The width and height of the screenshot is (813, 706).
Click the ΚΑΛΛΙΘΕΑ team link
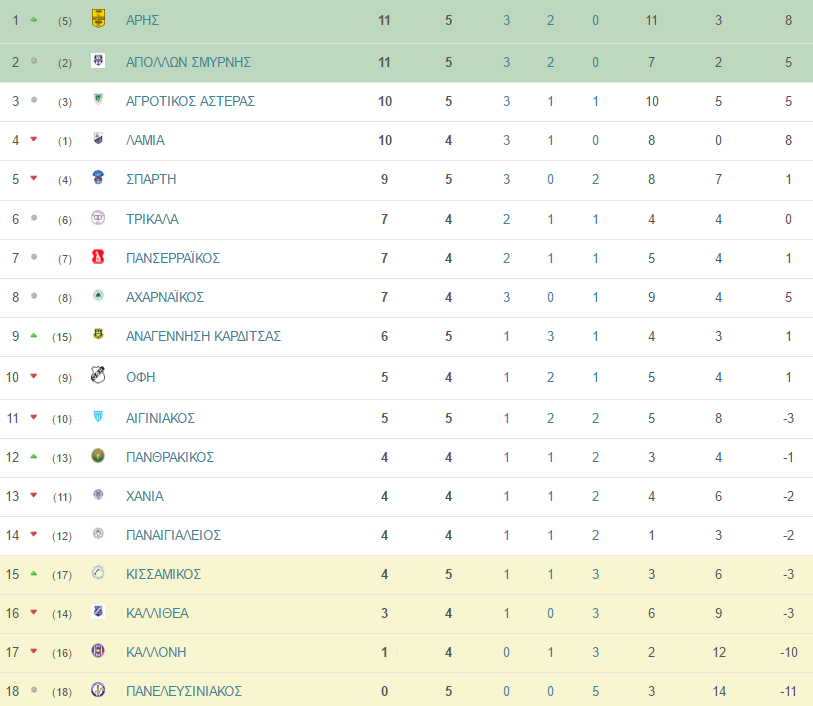pyautogui.click(x=157, y=614)
